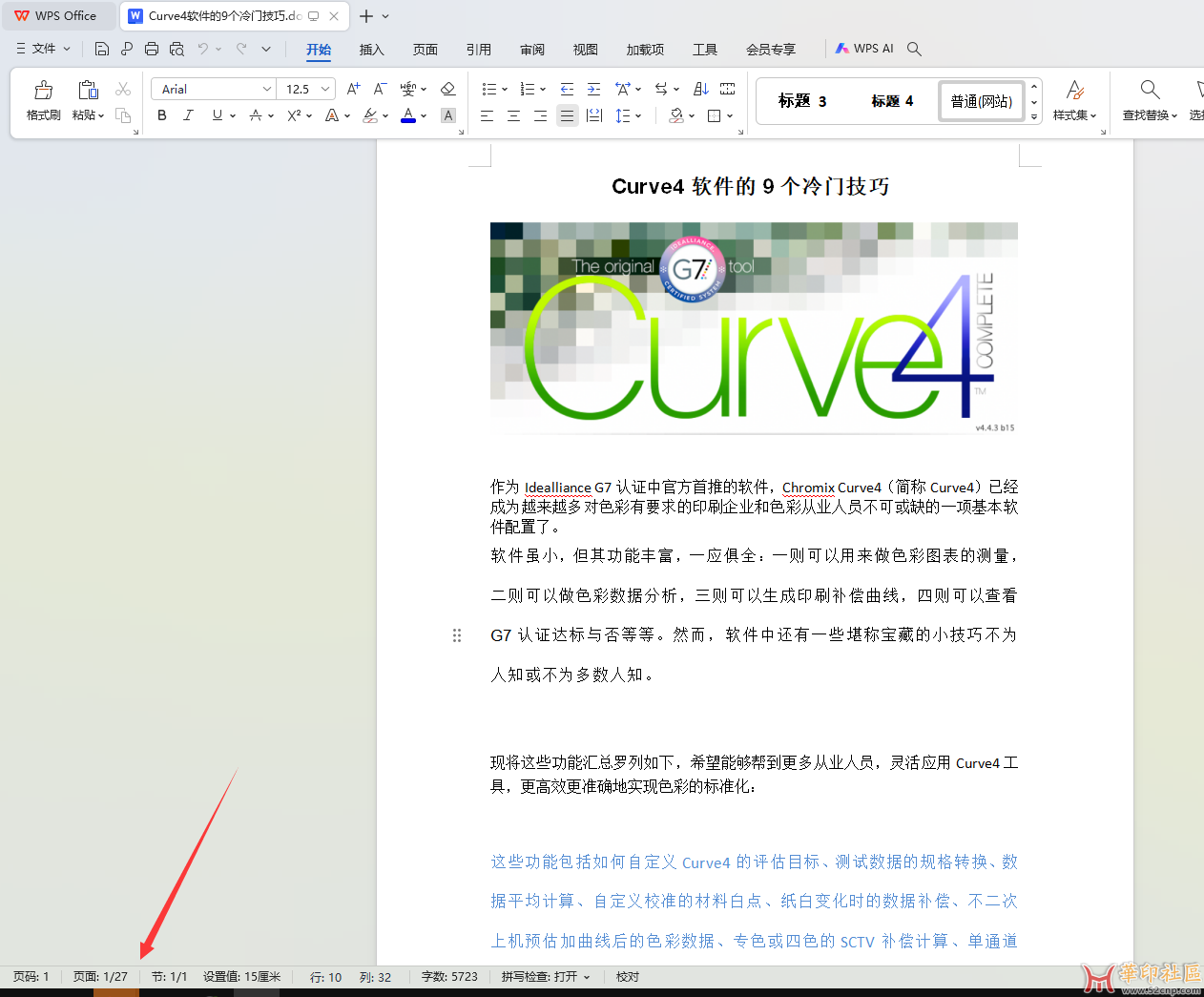The image size is (1204, 997).
Task: Click the 字数: 5723 word count
Action: tap(449, 977)
